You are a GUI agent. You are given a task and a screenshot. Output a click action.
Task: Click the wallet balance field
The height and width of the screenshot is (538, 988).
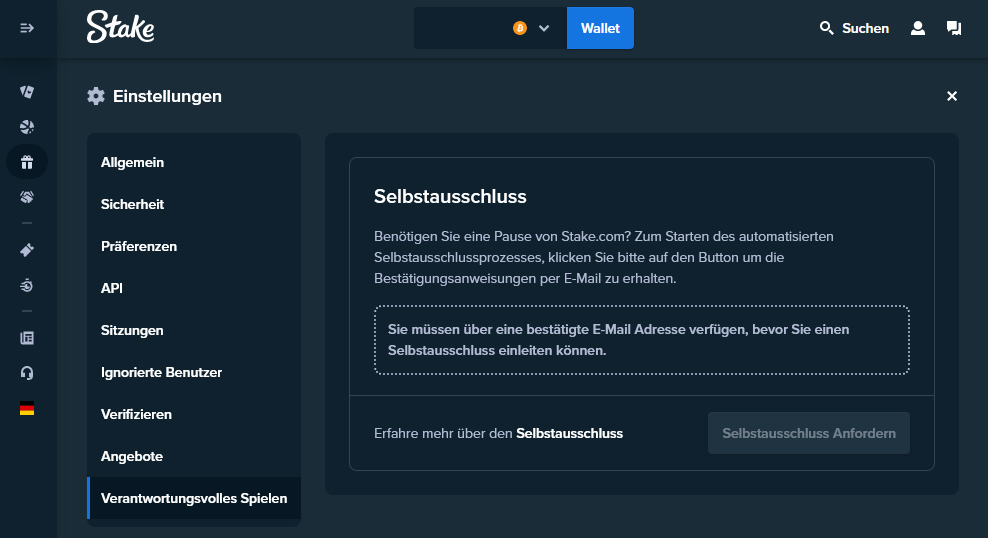point(490,28)
